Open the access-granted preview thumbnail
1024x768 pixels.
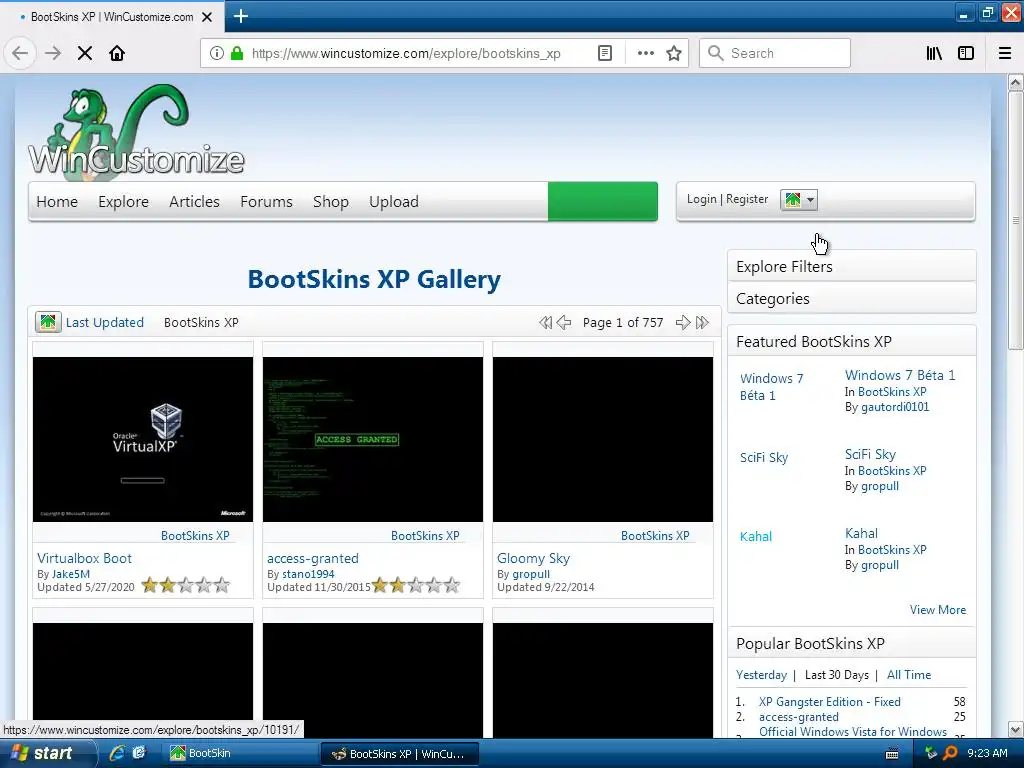click(373, 439)
